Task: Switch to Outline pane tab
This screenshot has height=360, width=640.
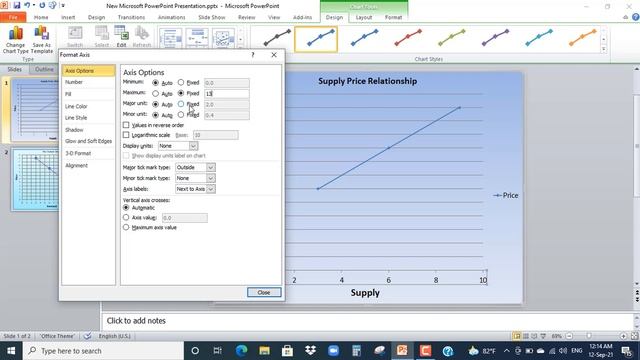Action: (x=44, y=69)
